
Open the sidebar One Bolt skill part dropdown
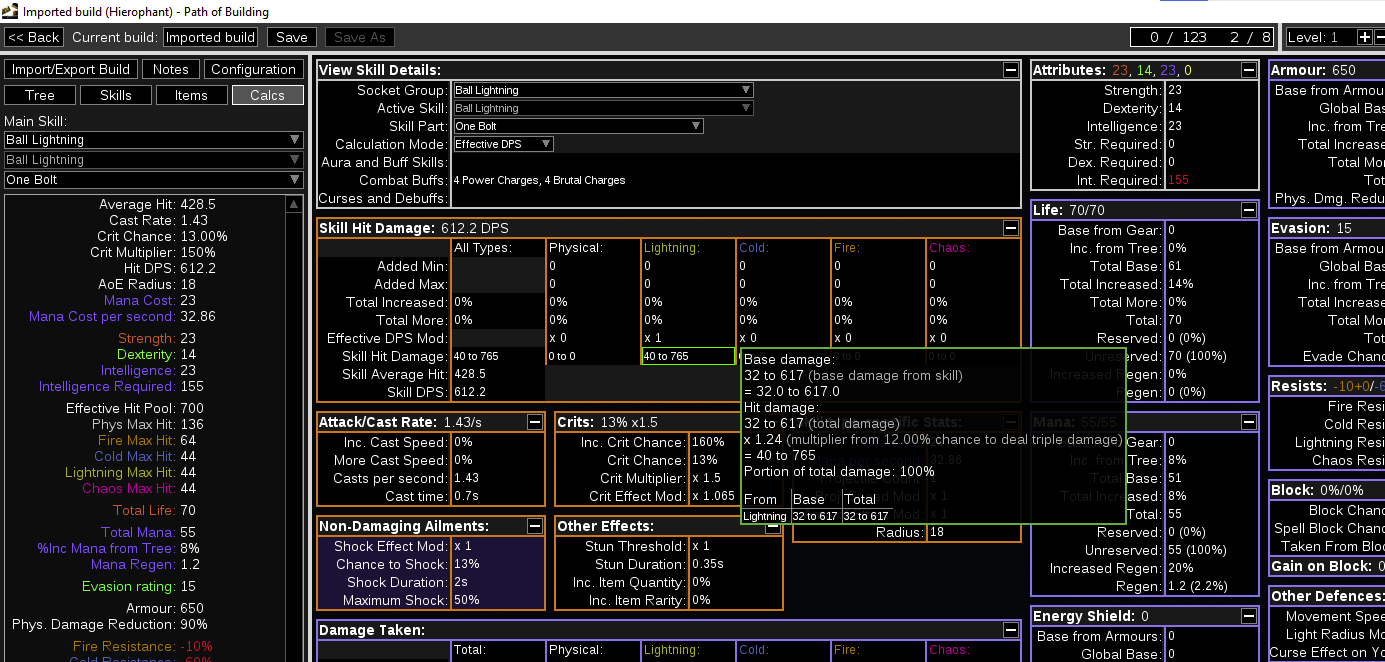click(x=153, y=180)
